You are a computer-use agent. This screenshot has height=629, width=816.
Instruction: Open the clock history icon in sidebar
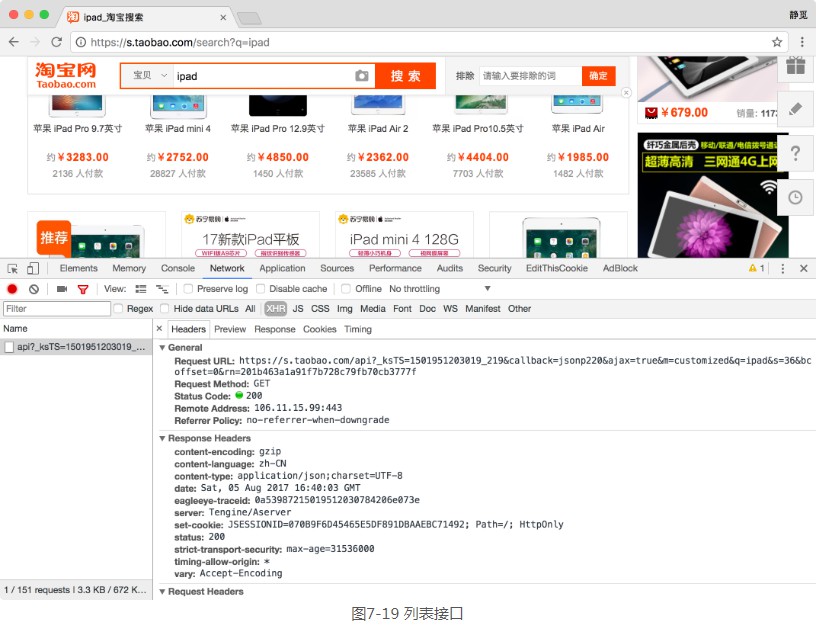click(x=795, y=198)
